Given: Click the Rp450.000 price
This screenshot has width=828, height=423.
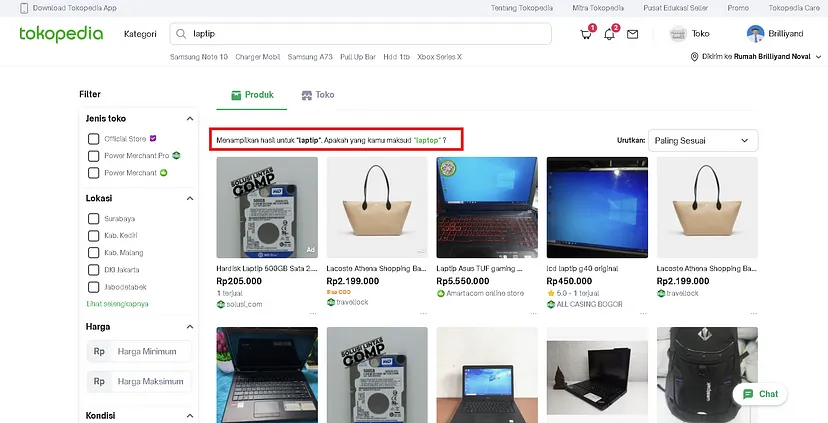Looking at the screenshot, I should (x=569, y=281).
